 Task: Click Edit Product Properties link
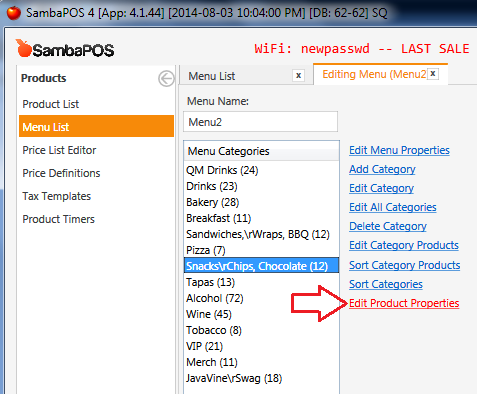[404, 303]
